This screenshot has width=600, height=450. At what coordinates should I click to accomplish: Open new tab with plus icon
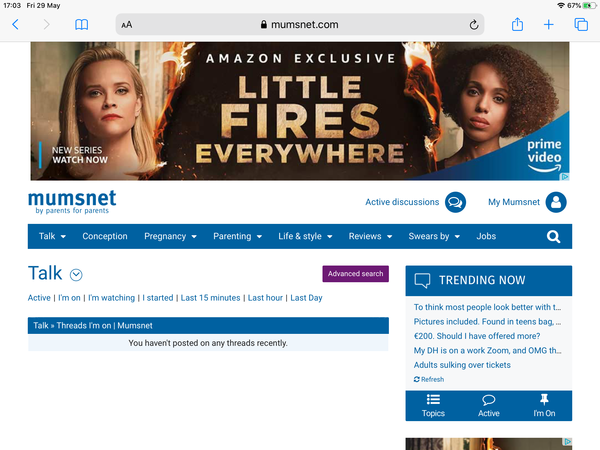[549, 24]
